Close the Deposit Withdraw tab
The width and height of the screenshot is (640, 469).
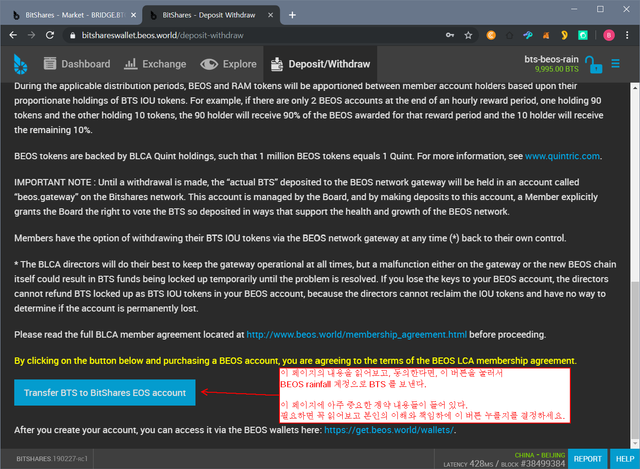[270, 15]
